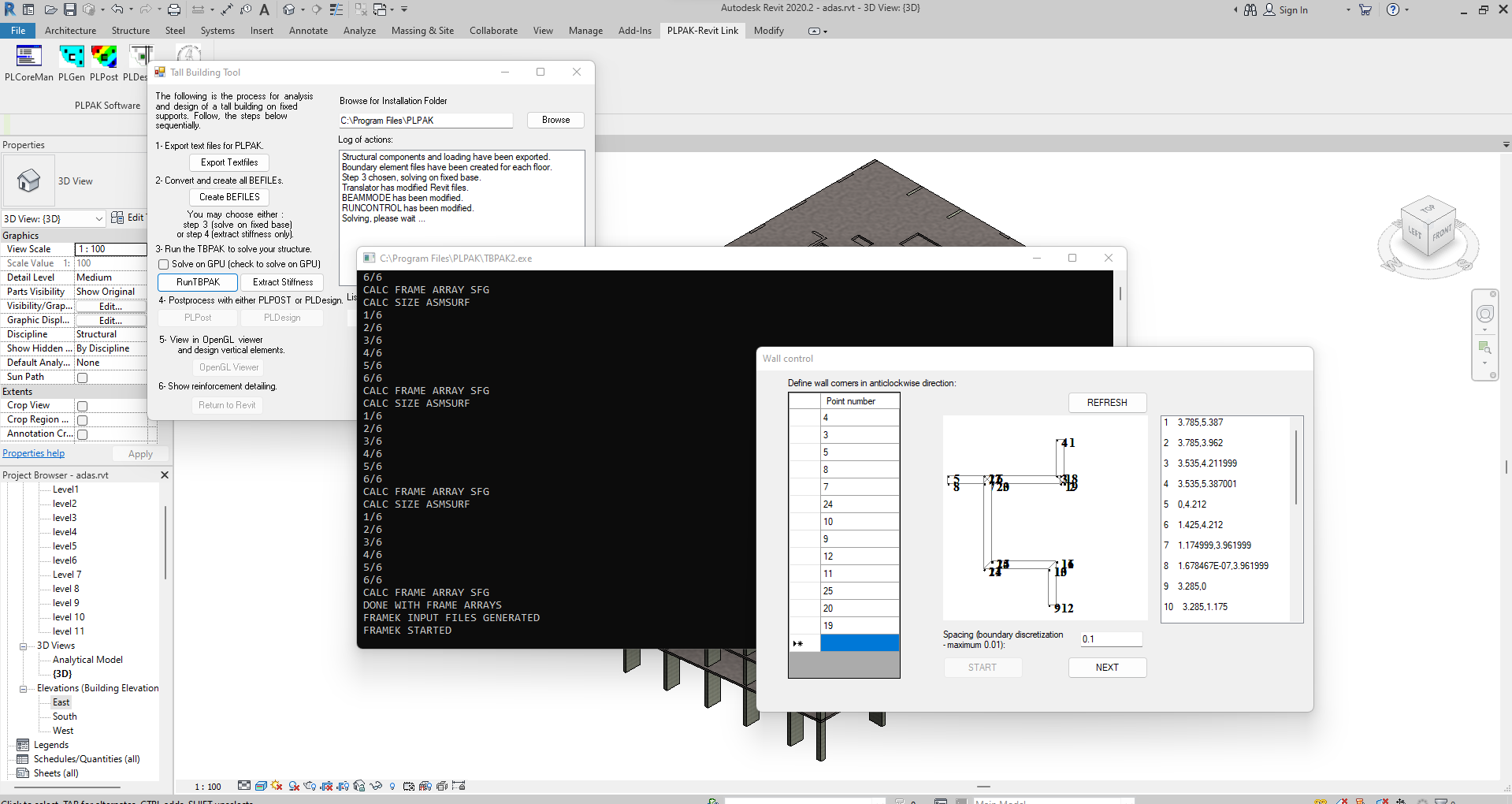This screenshot has width=1512, height=804.
Task: Select the East elevation in Project Browser
Action: pos(61,702)
